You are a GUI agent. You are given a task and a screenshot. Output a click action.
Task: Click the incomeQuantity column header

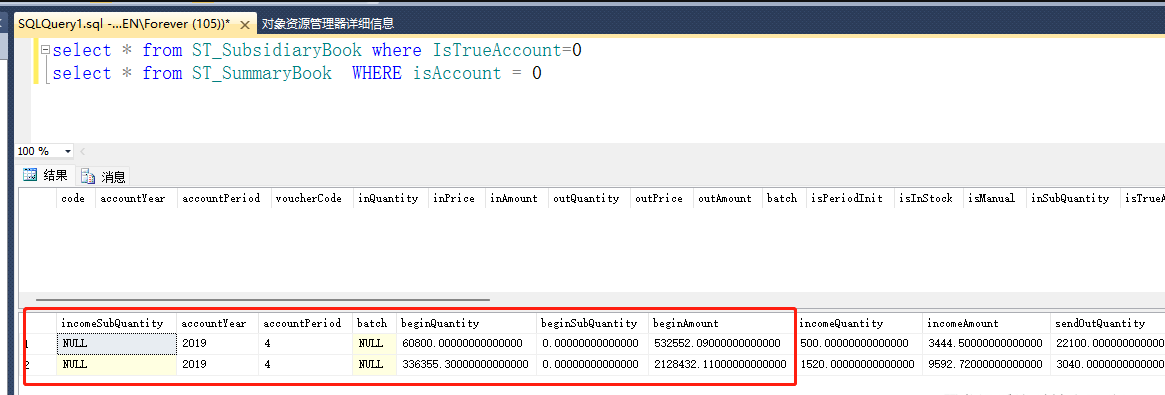[859, 323]
